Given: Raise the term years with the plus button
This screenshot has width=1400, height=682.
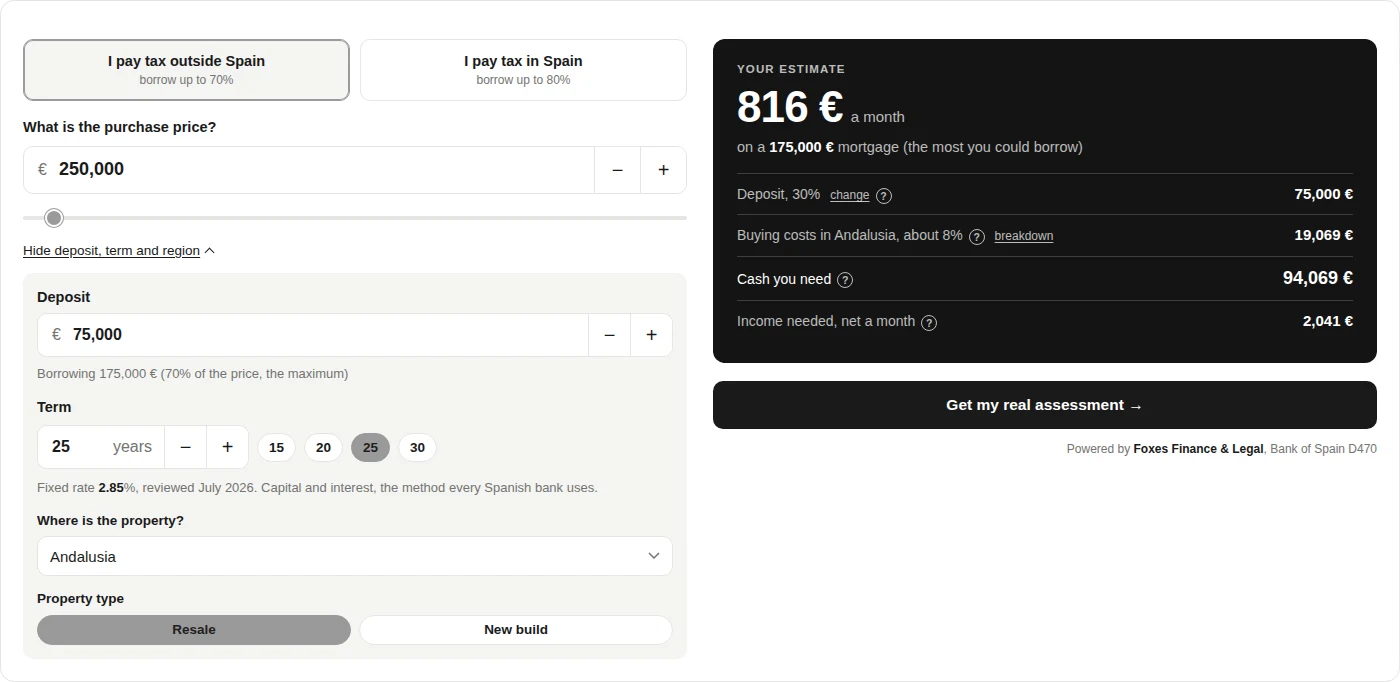Looking at the screenshot, I should [227, 447].
